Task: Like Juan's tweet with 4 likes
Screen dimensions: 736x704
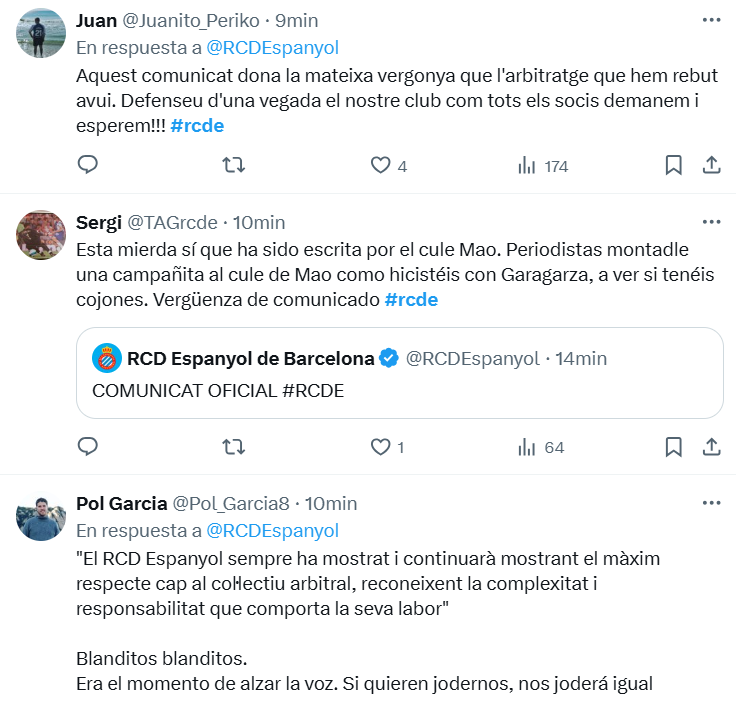Action: [380, 165]
